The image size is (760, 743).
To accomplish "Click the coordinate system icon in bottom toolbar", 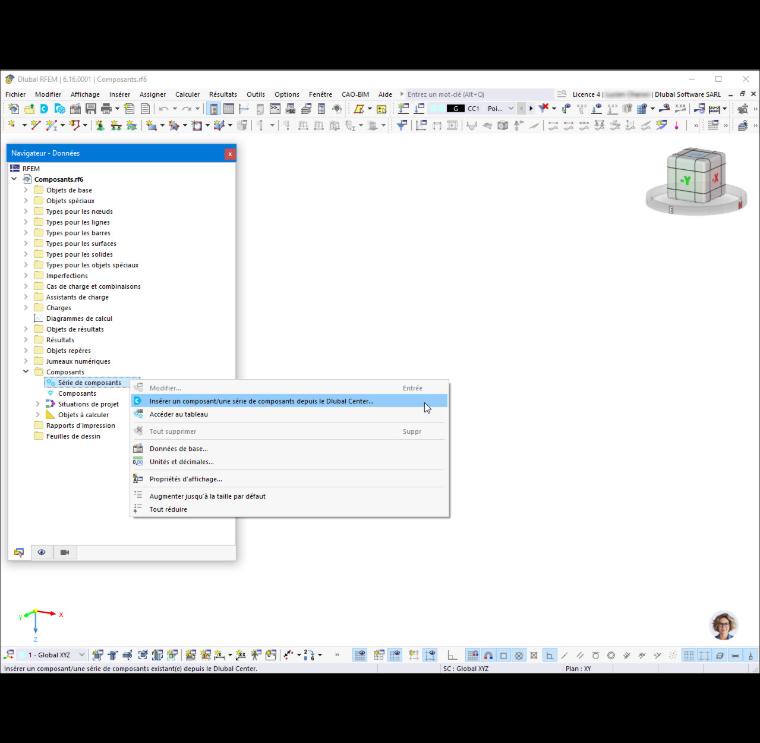I will click(9, 655).
